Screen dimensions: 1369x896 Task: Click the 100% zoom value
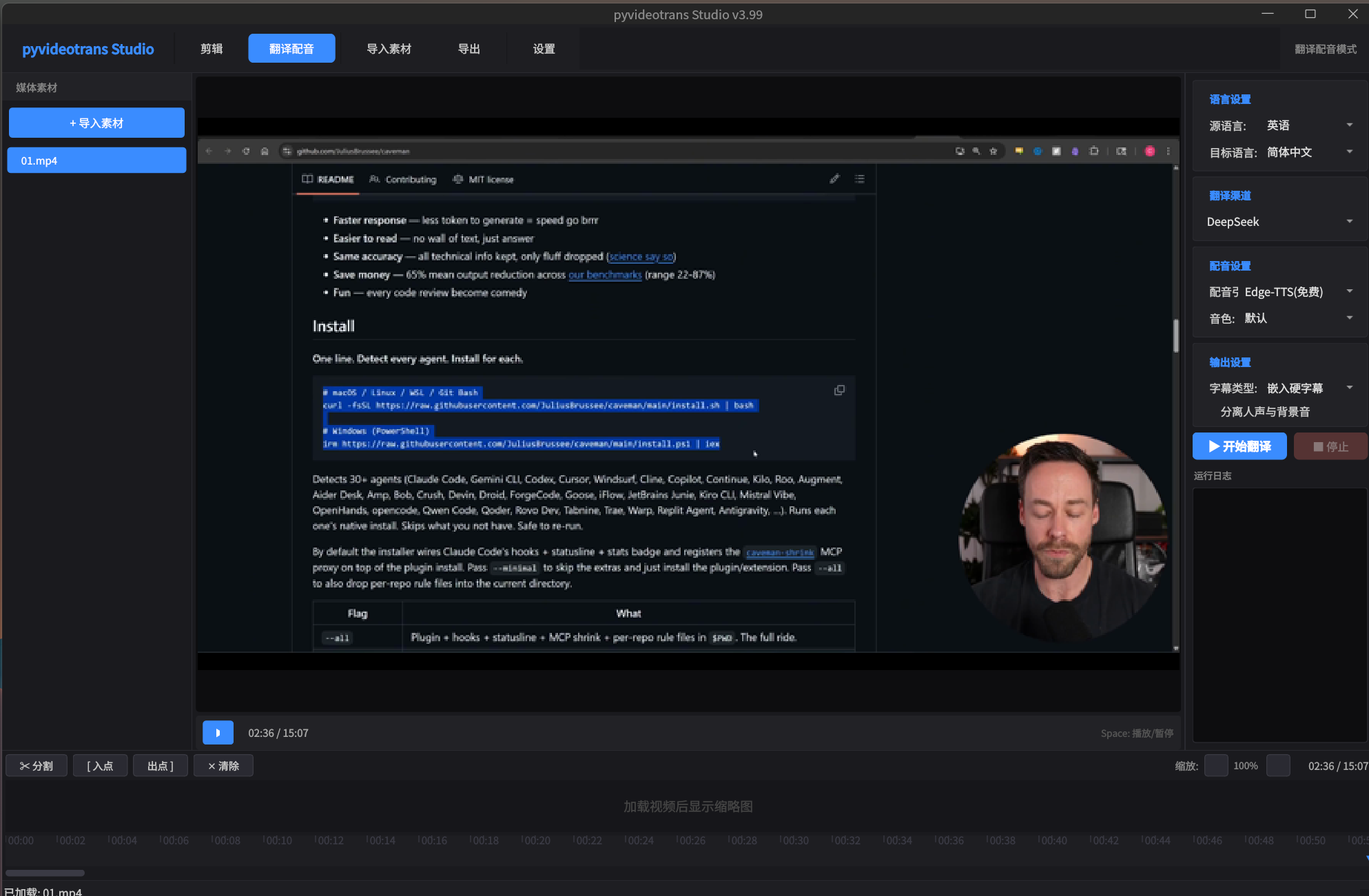pos(1246,766)
